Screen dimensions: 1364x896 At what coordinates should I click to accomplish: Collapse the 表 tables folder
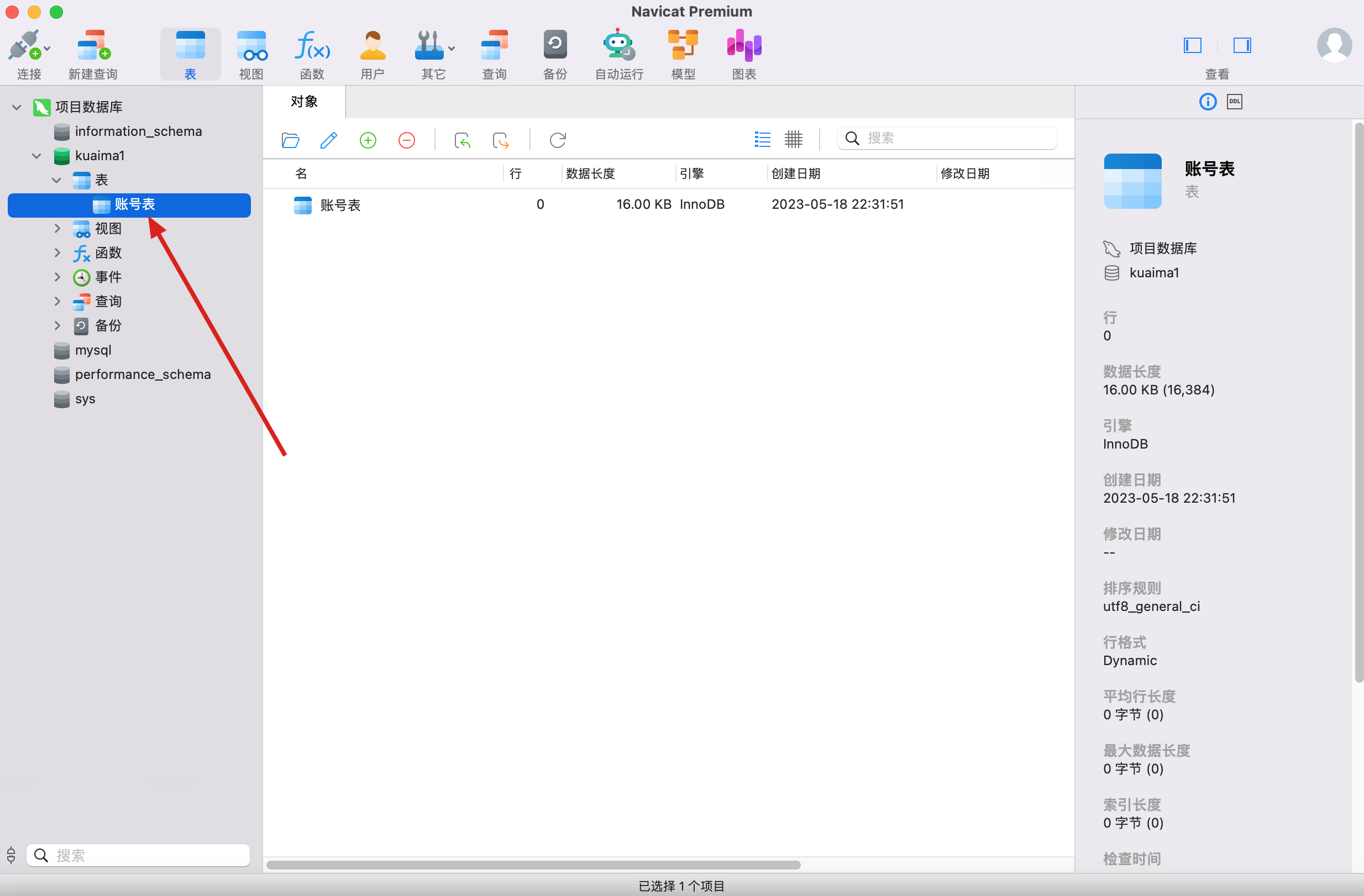point(57,180)
